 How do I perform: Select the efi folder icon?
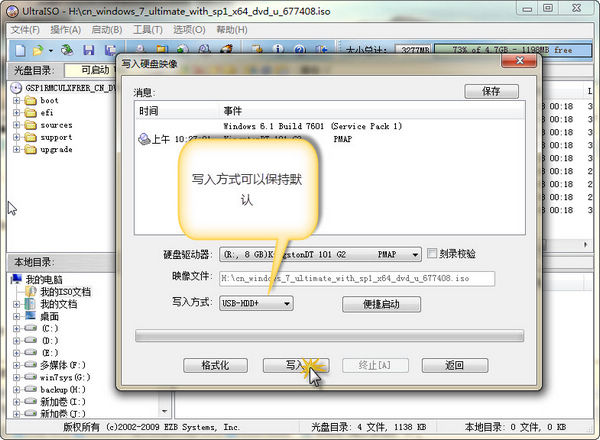pyautogui.click(x=30, y=113)
